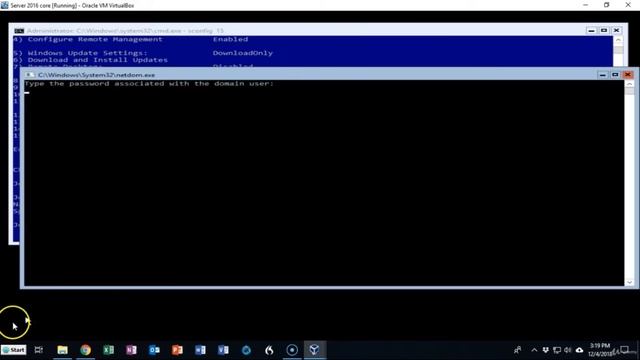Screen dimensions: 640x360
Task: Click the netdom window scrollbar up arrow
Action: tap(629, 84)
